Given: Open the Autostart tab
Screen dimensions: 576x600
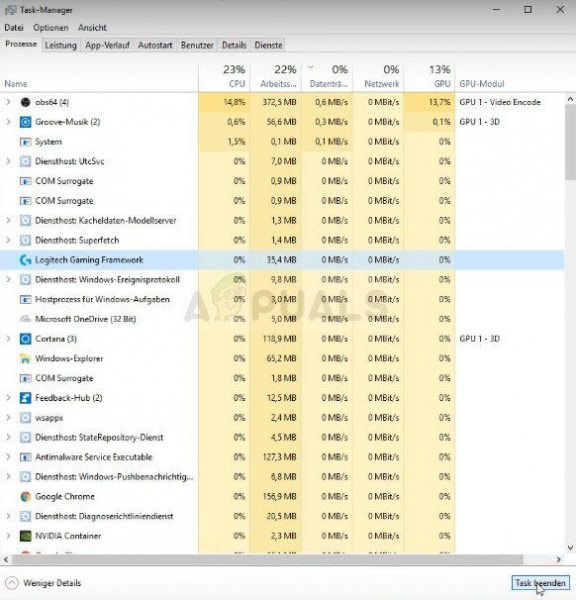Looking at the screenshot, I should click(x=155, y=45).
